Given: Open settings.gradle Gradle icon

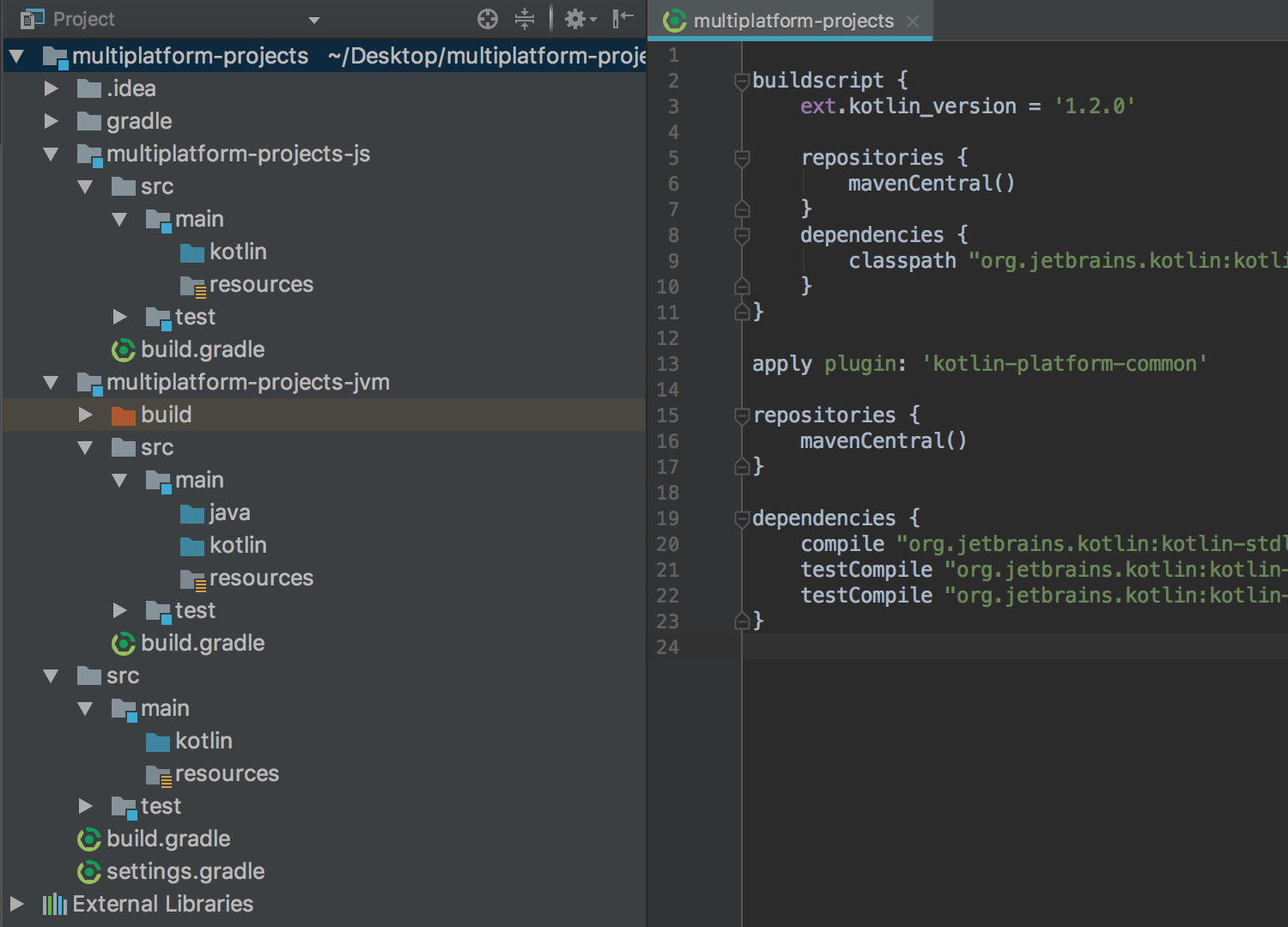Looking at the screenshot, I should (89, 871).
